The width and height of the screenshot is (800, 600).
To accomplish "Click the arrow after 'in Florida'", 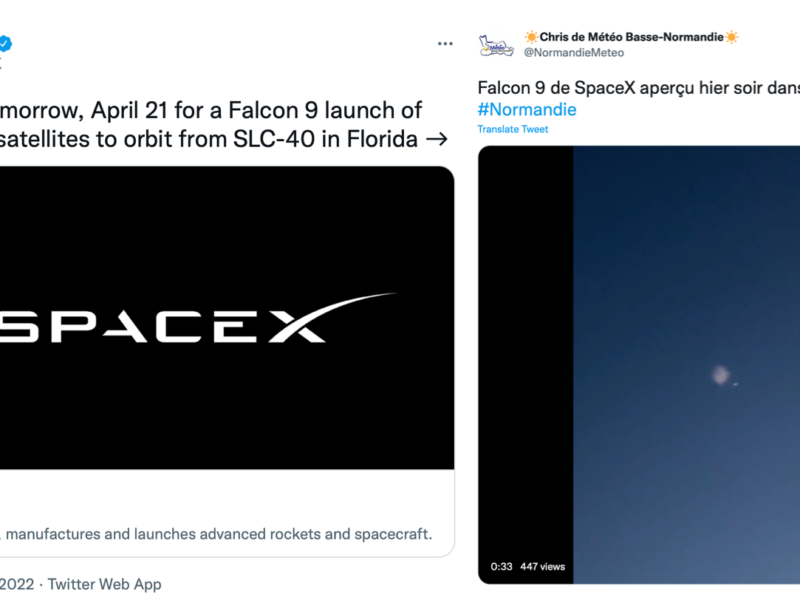I will point(436,139).
